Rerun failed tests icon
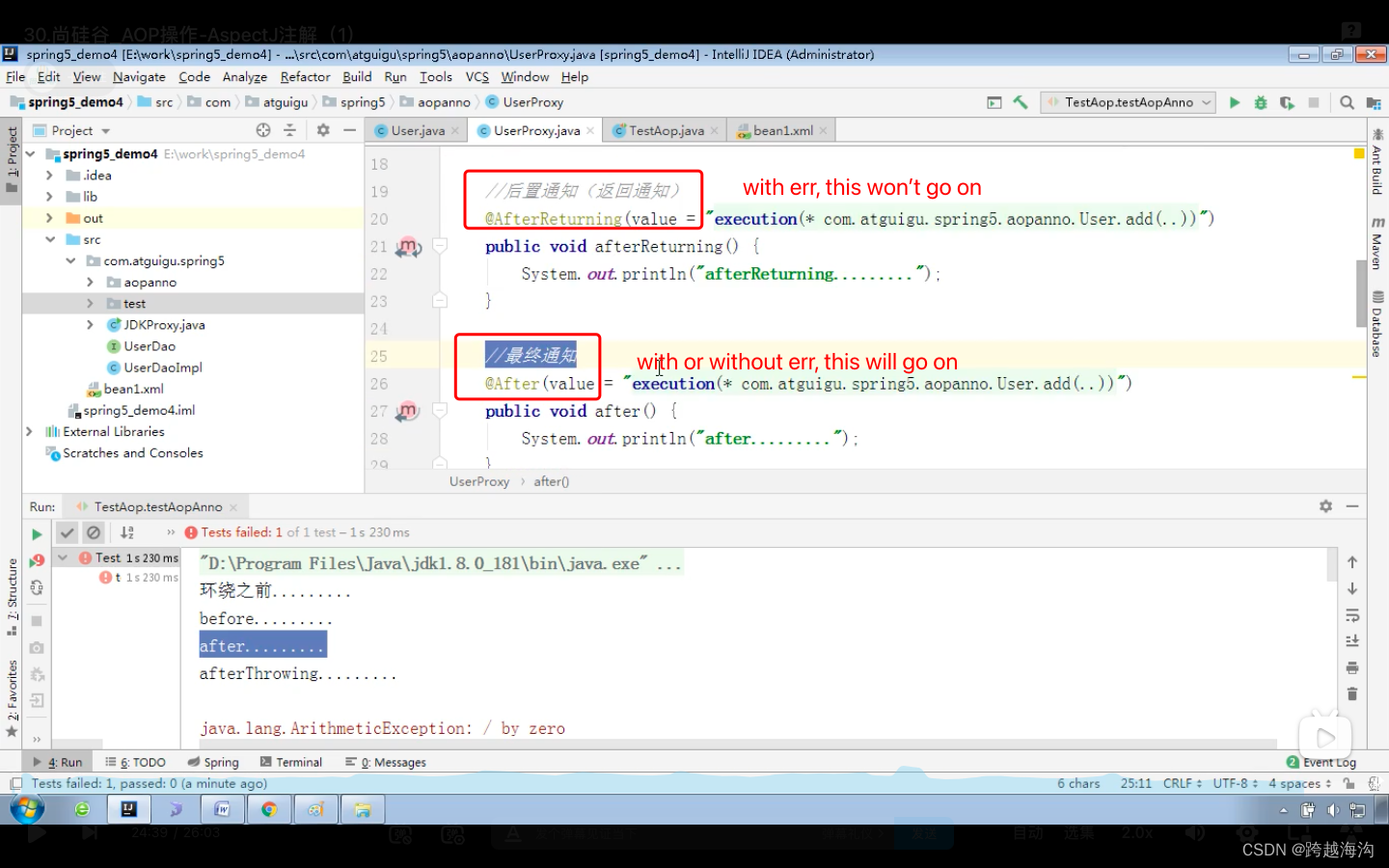Viewport: 1389px width, 868px height. pyautogui.click(x=37, y=560)
